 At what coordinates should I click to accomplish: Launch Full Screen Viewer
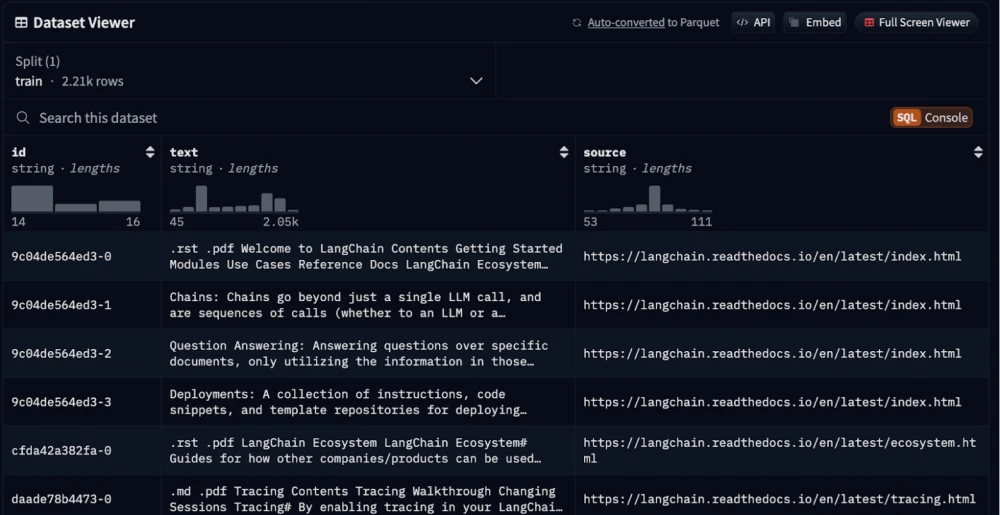coord(916,22)
